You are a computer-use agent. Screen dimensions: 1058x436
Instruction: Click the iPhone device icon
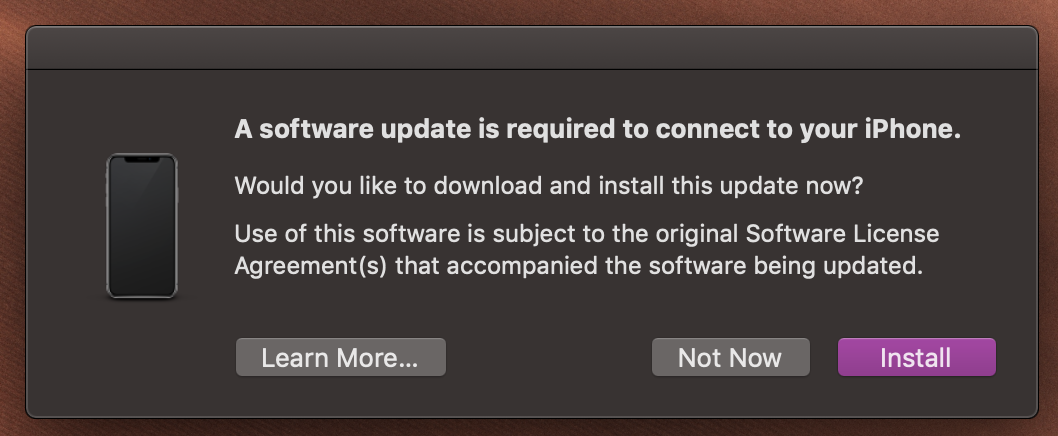point(142,225)
